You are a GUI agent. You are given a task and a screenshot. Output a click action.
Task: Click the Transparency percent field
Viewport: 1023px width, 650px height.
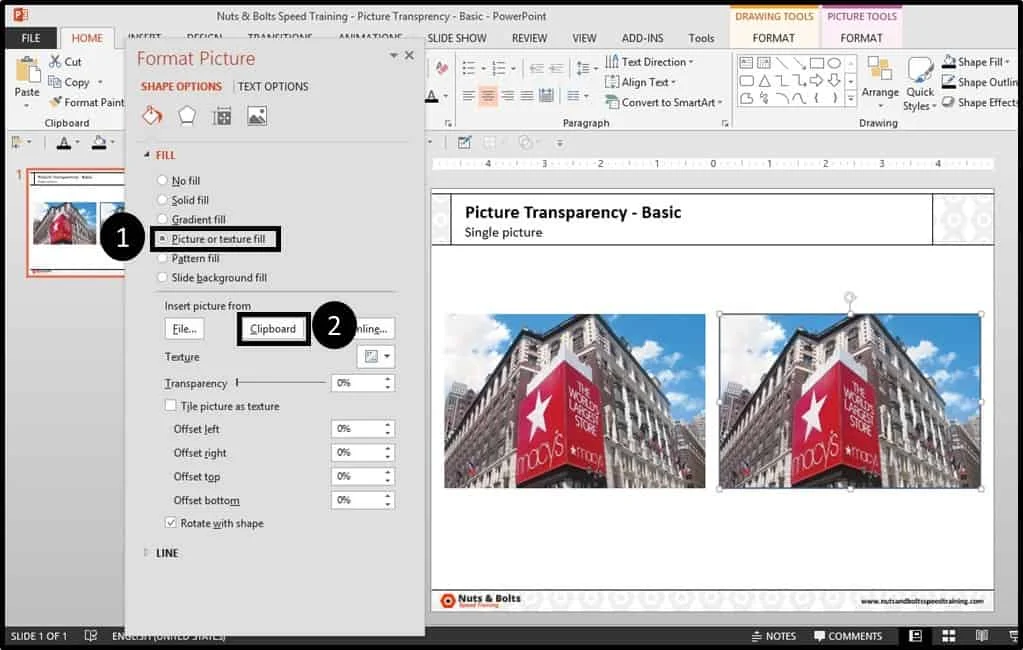coord(358,383)
